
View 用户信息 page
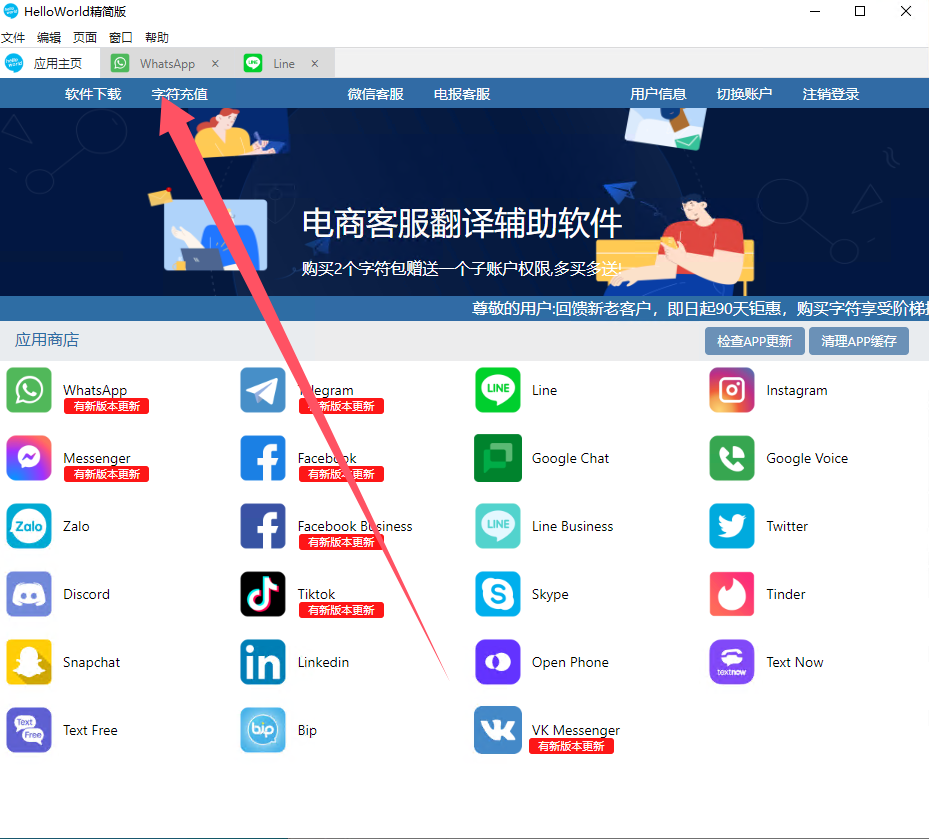tap(658, 94)
